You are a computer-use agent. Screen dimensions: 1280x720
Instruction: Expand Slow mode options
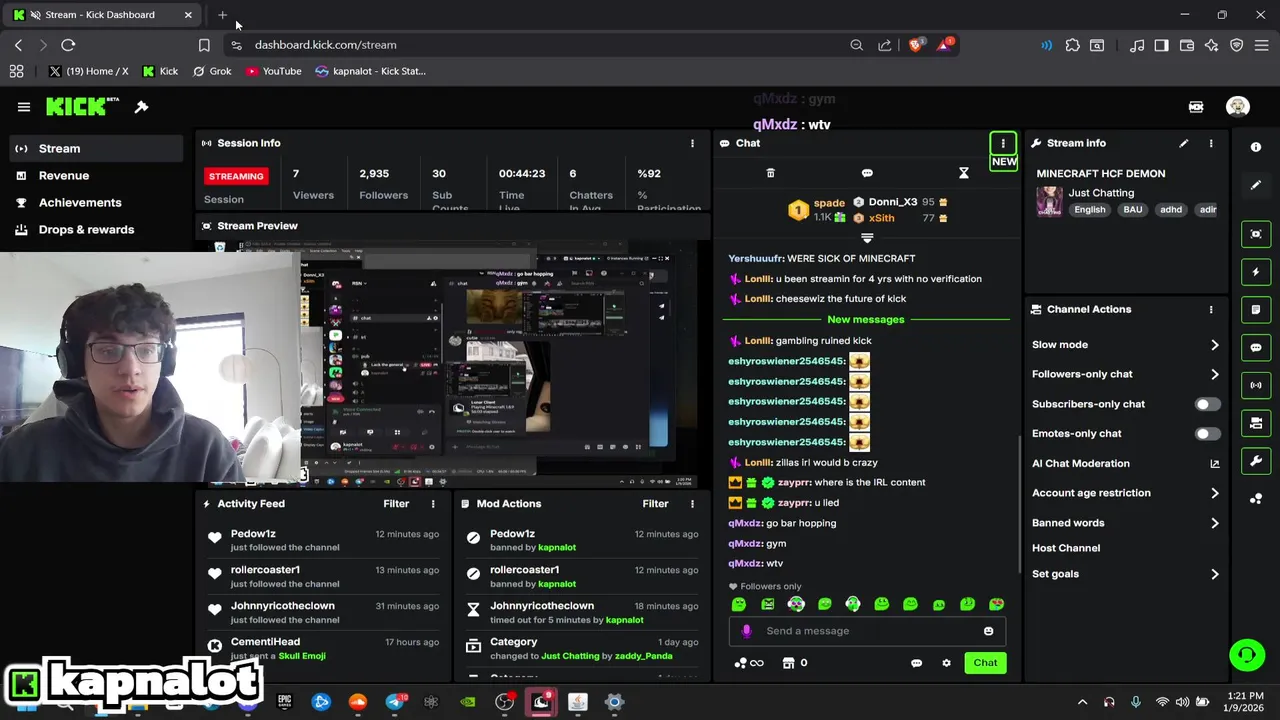click(x=1215, y=345)
